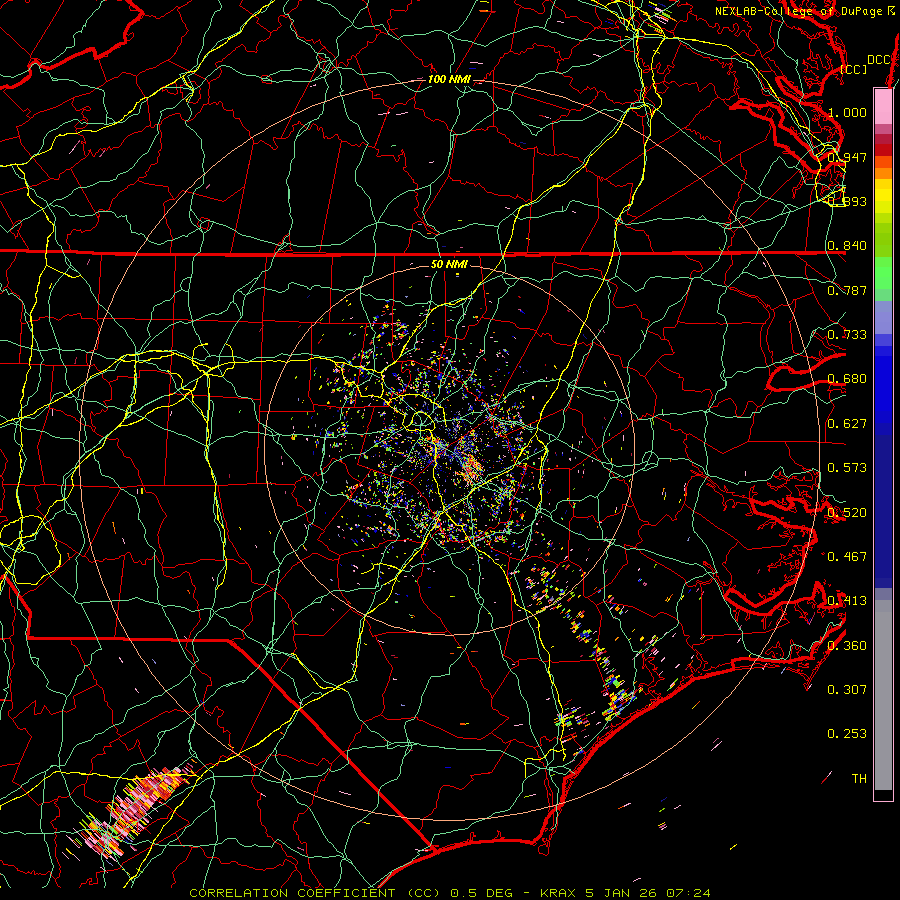Click the 0.947 legend value
Viewport: 900px width, 900px height.
pos(847,157)
